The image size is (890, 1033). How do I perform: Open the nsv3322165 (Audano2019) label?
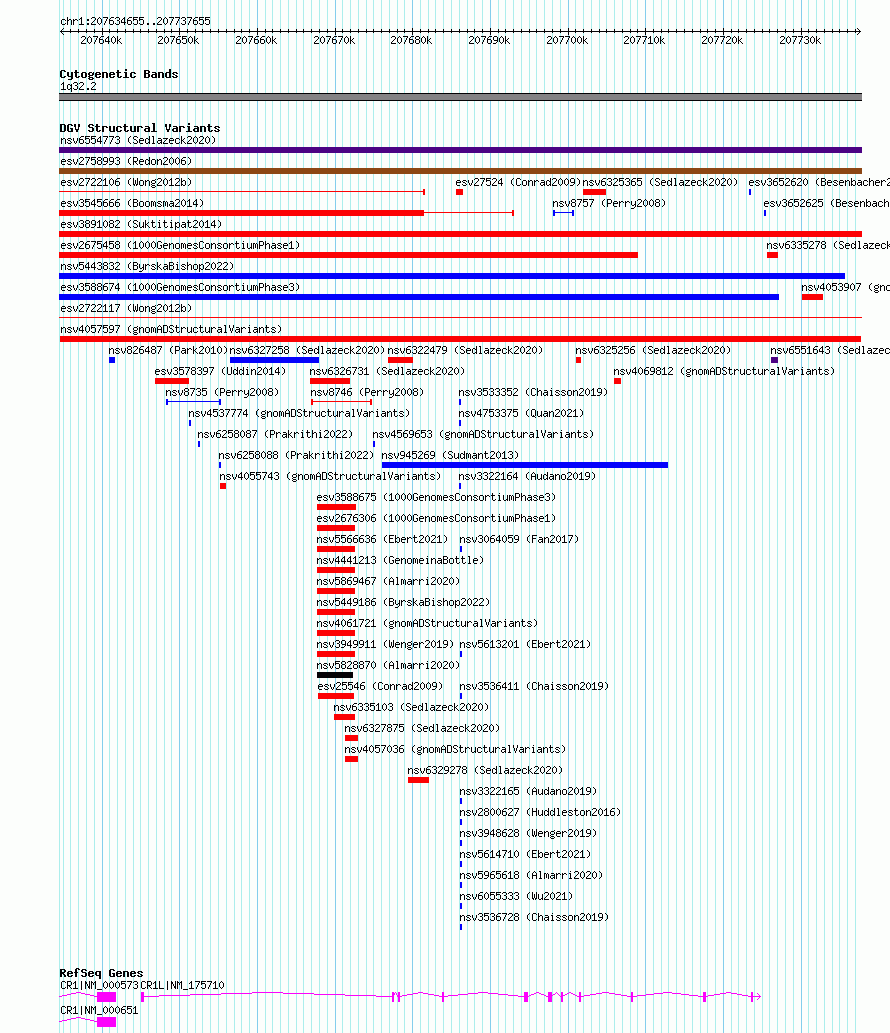pos(528,791)
